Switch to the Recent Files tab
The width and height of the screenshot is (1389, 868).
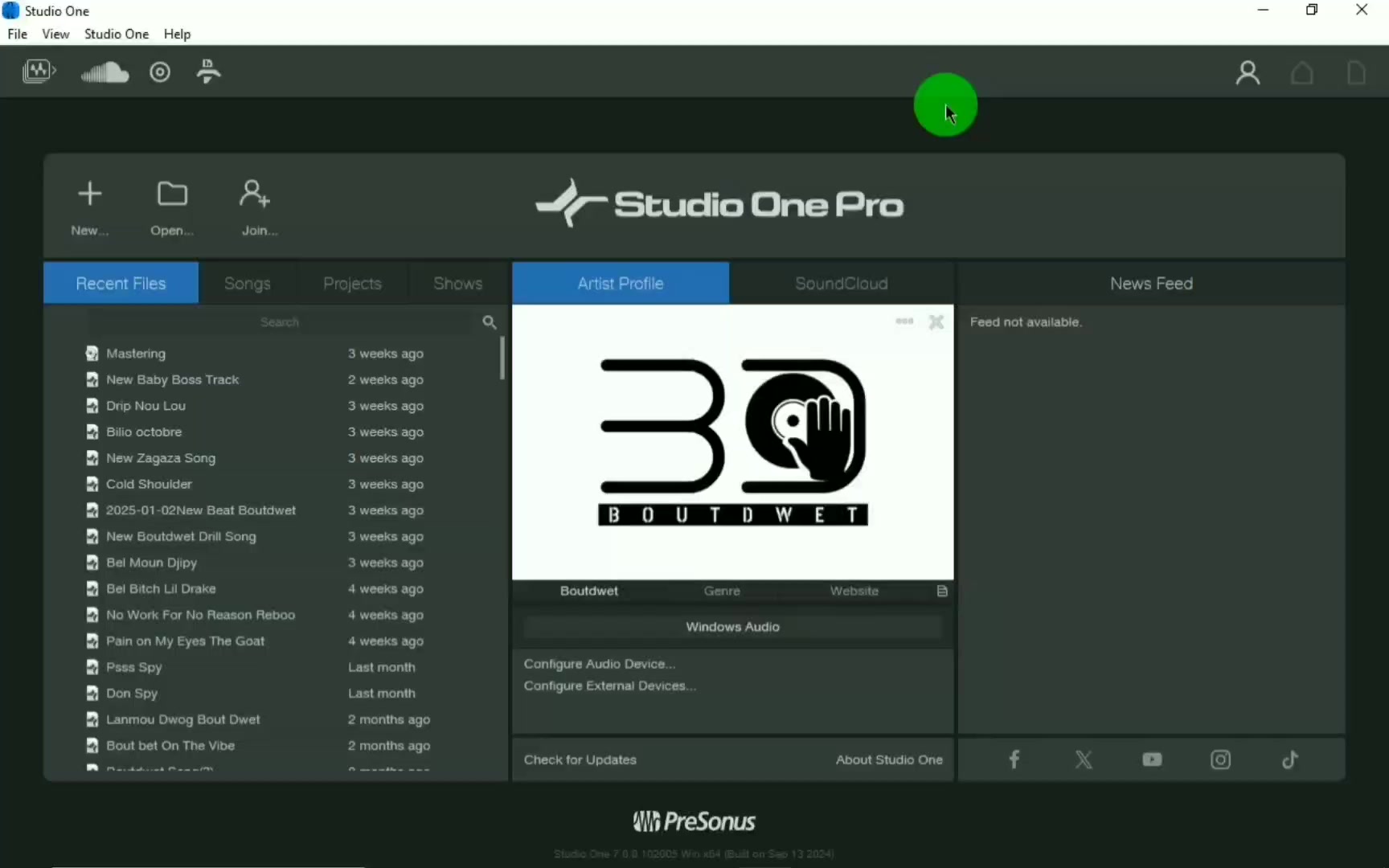[x=121, y=283]
